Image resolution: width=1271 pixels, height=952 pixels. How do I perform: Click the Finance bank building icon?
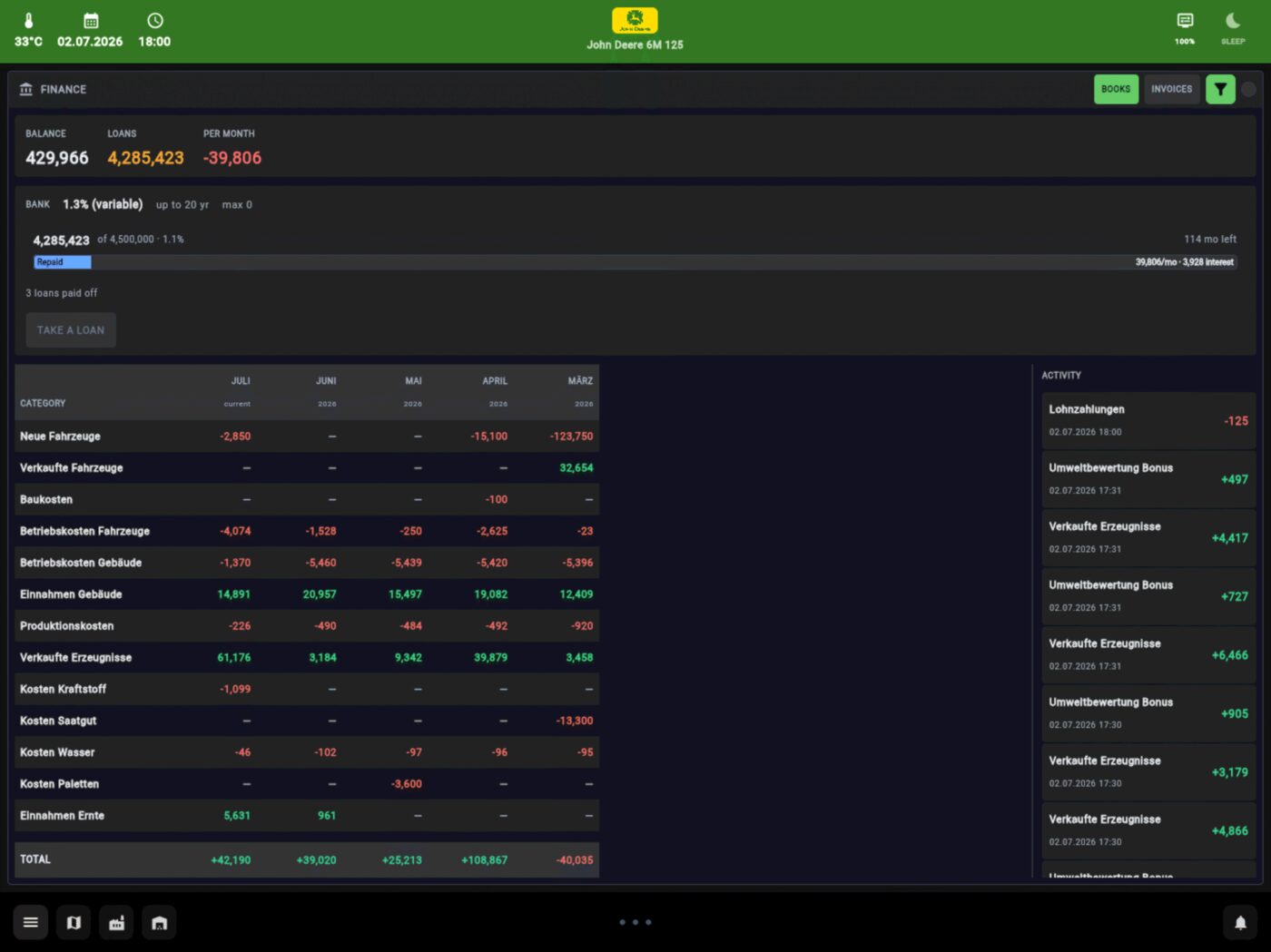[x=25, y=89]
